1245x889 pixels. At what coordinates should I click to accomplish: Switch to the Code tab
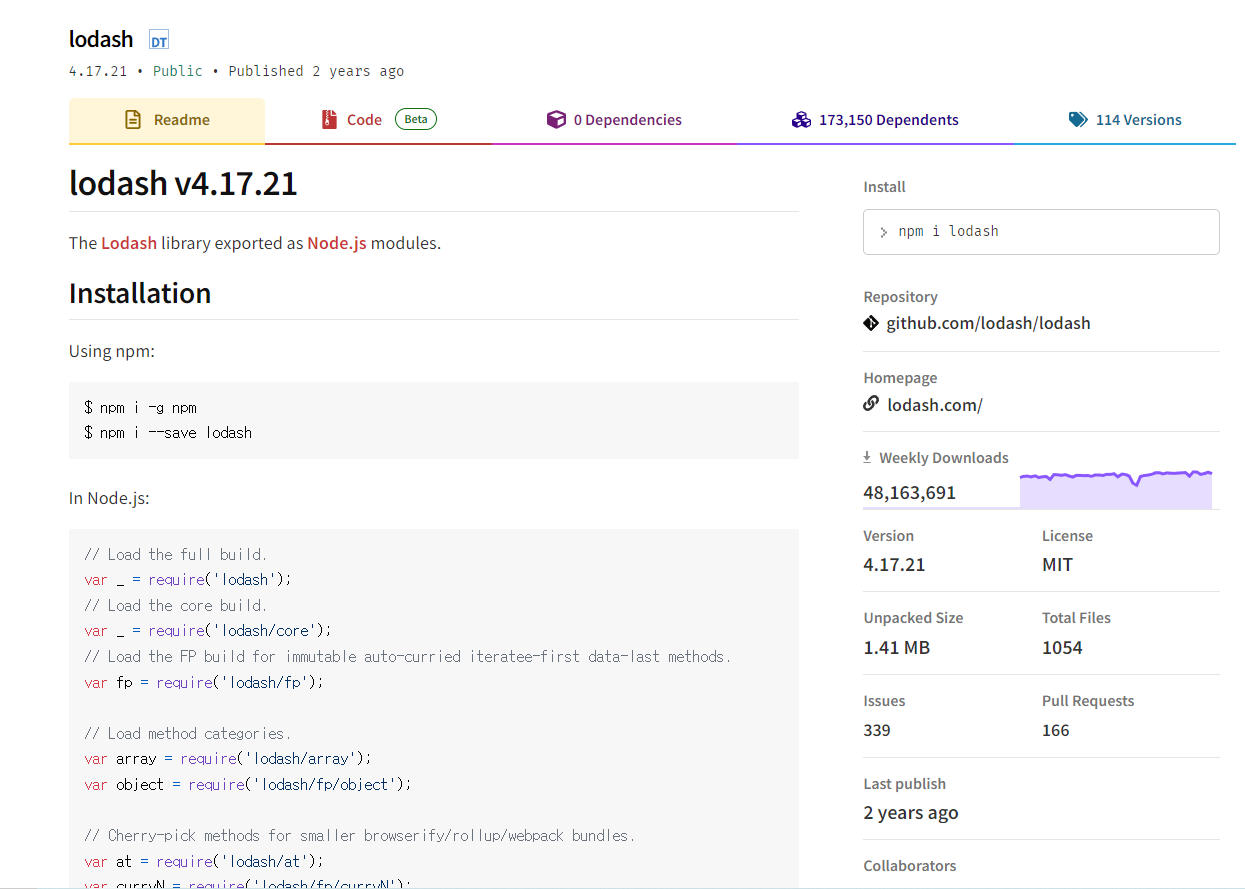379,121
